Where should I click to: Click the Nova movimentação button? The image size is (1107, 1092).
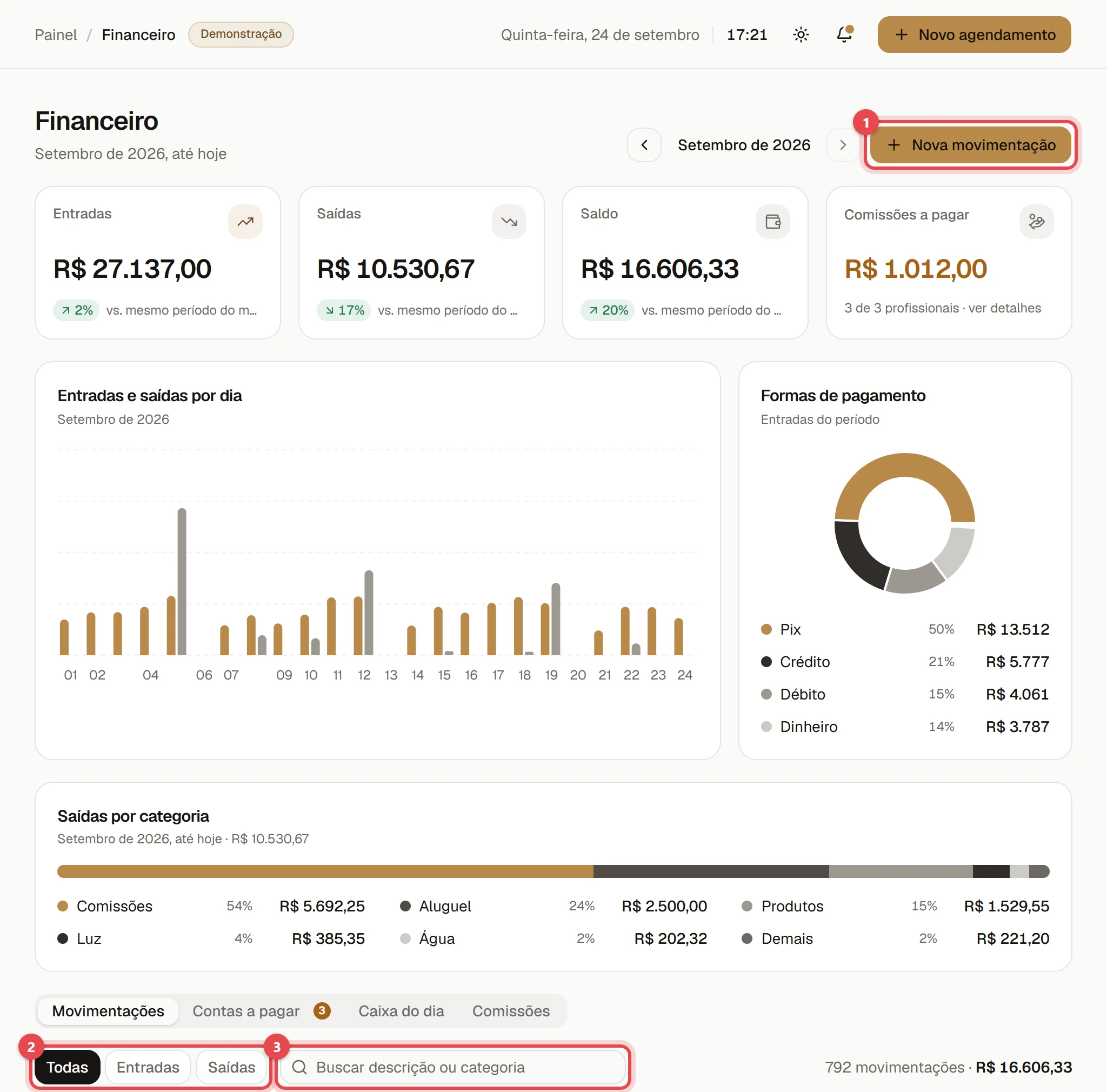(970, 145)
